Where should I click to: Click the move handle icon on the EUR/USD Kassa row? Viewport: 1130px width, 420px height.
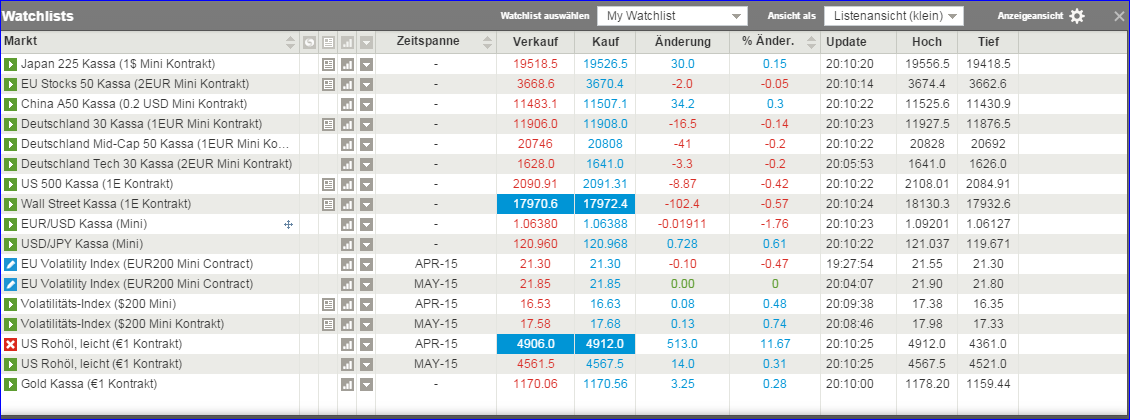pyautogui.click(x=288, y=224)
